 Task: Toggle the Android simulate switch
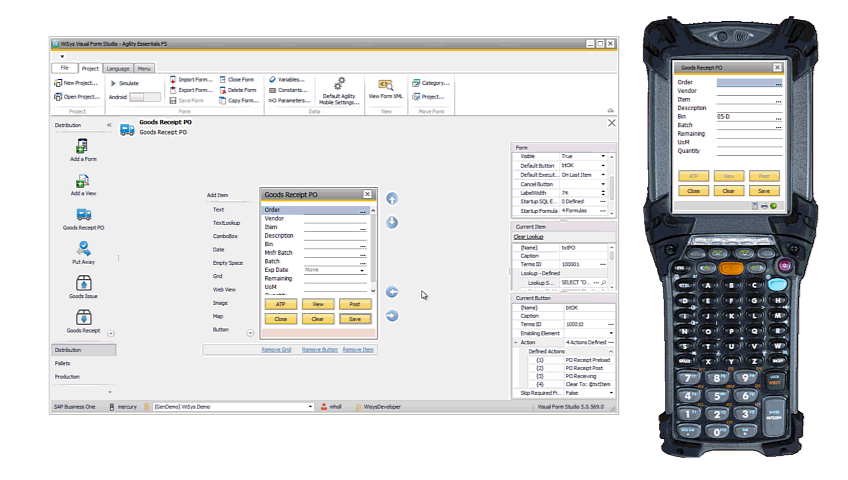tap(145, 97)
